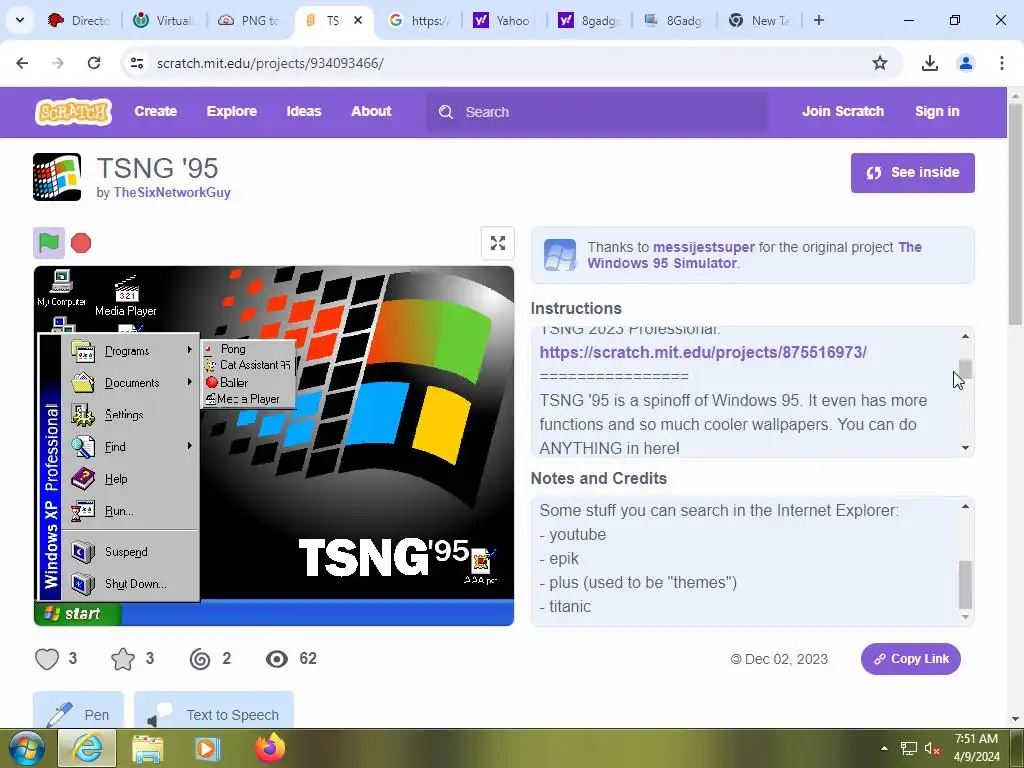
Task: Click Sign in link
Action: 937,112
